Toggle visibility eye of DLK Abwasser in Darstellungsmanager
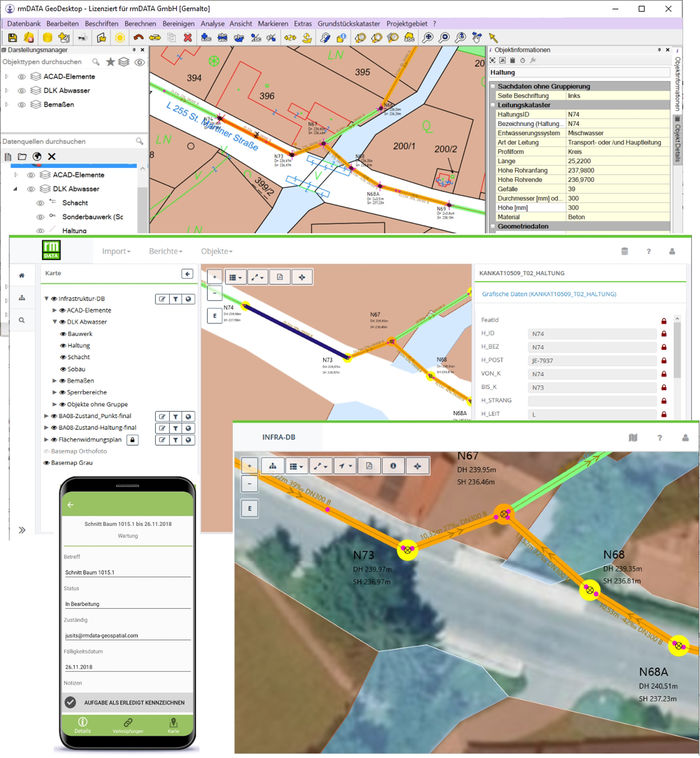The width and height of the screenshot is (700, 758). (22, 90)
